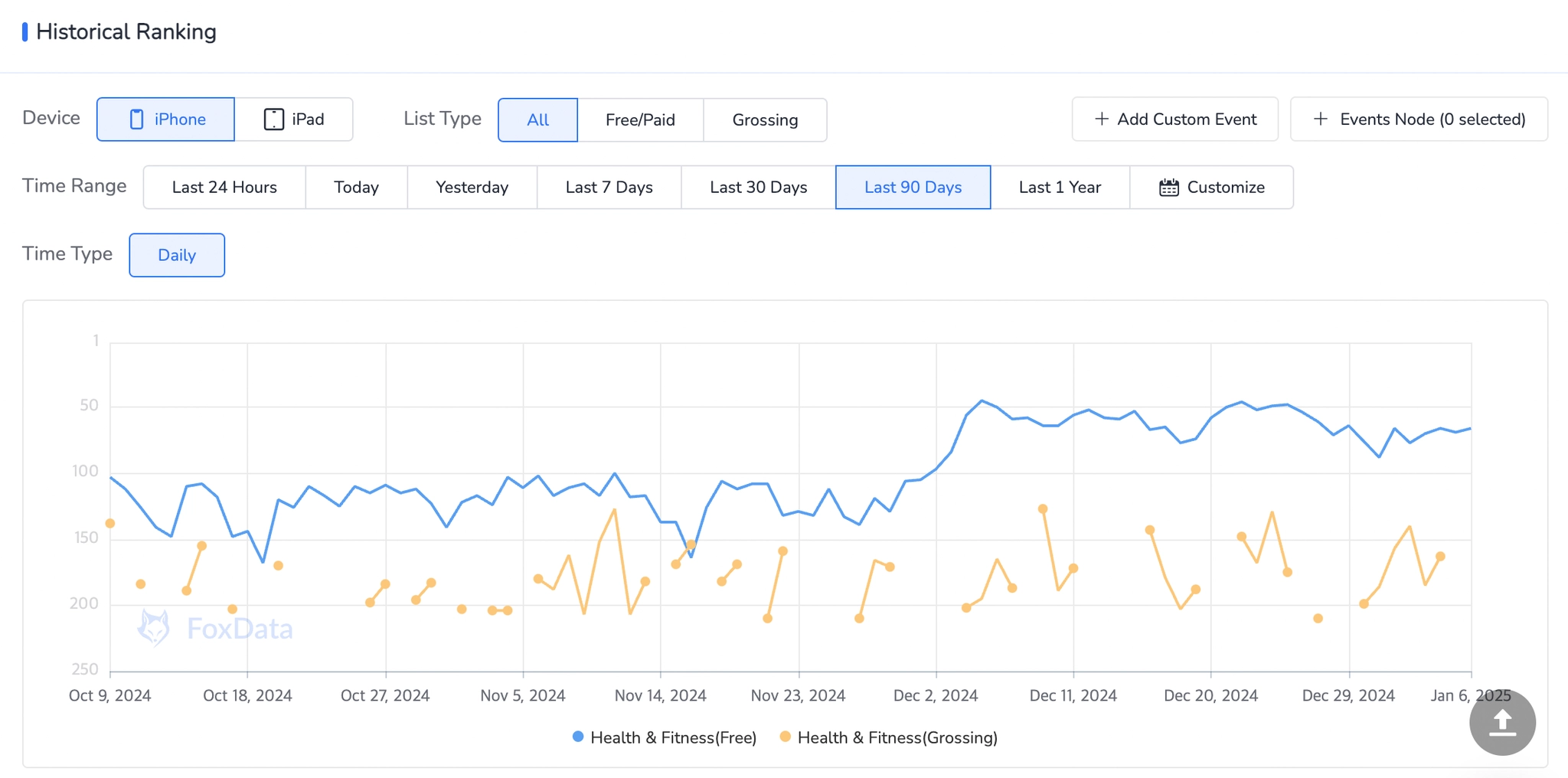
Task: Select the All list type
Action: pyautogui.click(x=537, y=119)
